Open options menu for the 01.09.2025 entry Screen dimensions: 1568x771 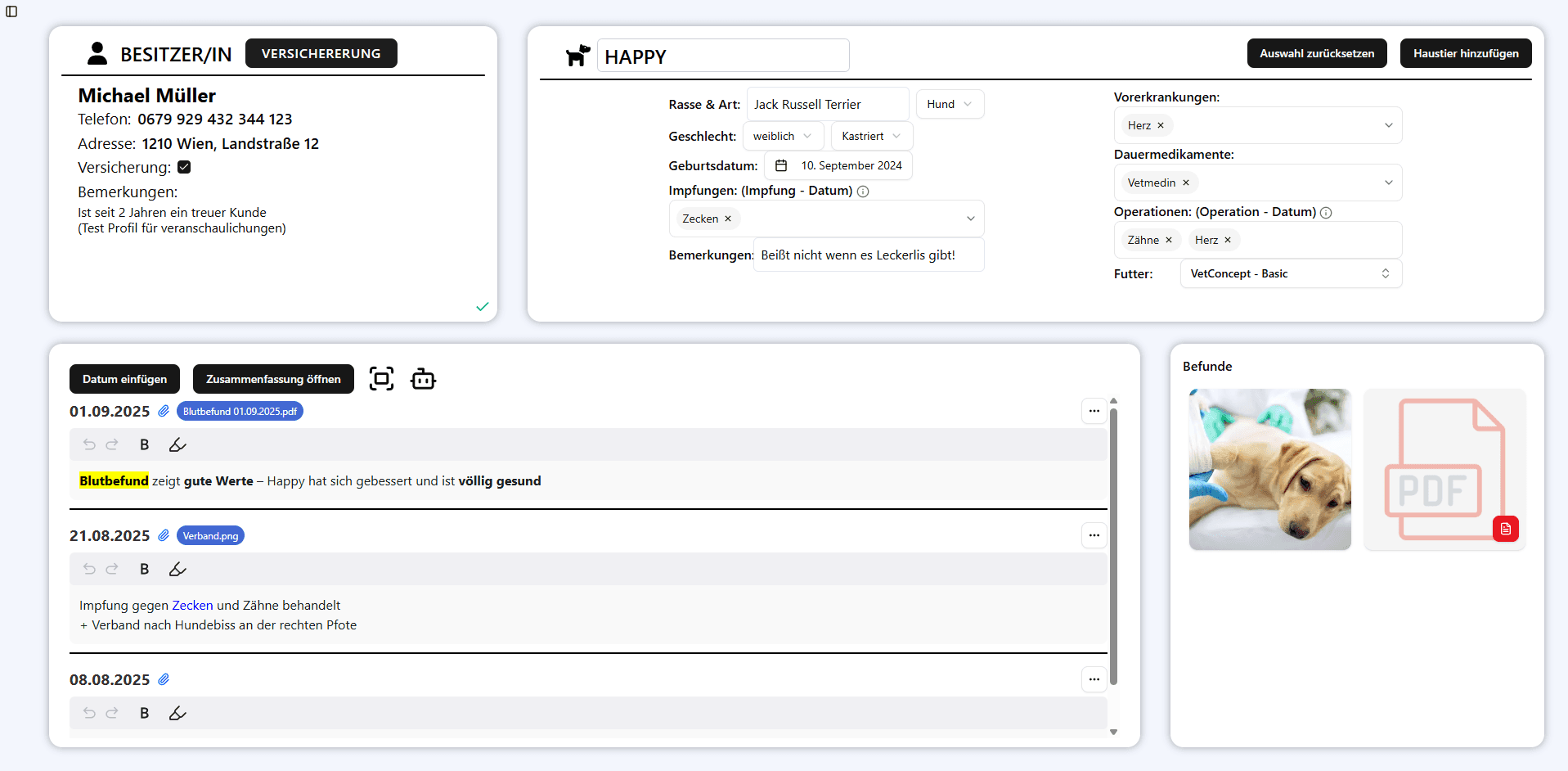click(x=1094, y=411)
